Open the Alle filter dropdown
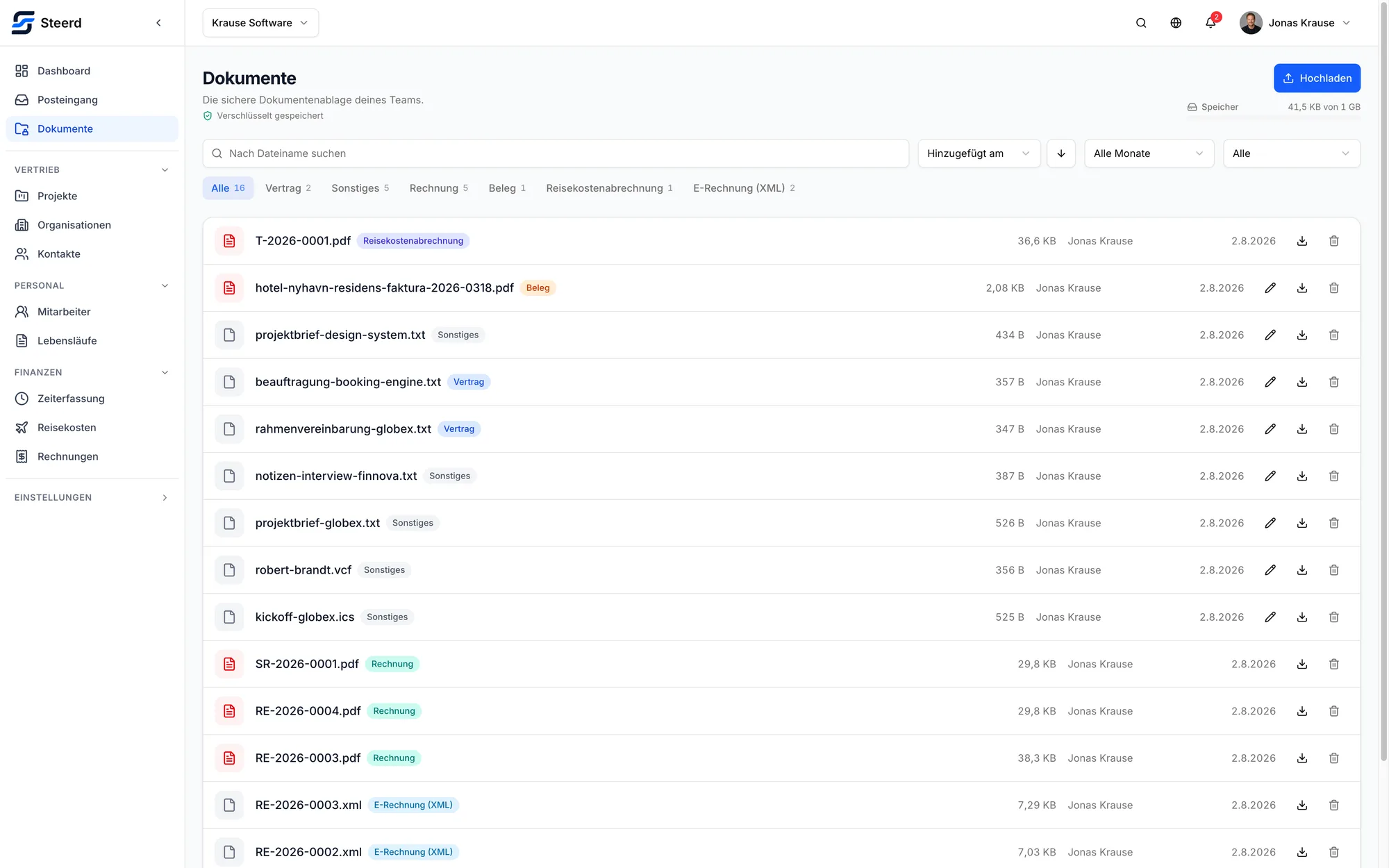Image resolution: width=1389 pixels, height=868 pixels. click(1292, 153)
